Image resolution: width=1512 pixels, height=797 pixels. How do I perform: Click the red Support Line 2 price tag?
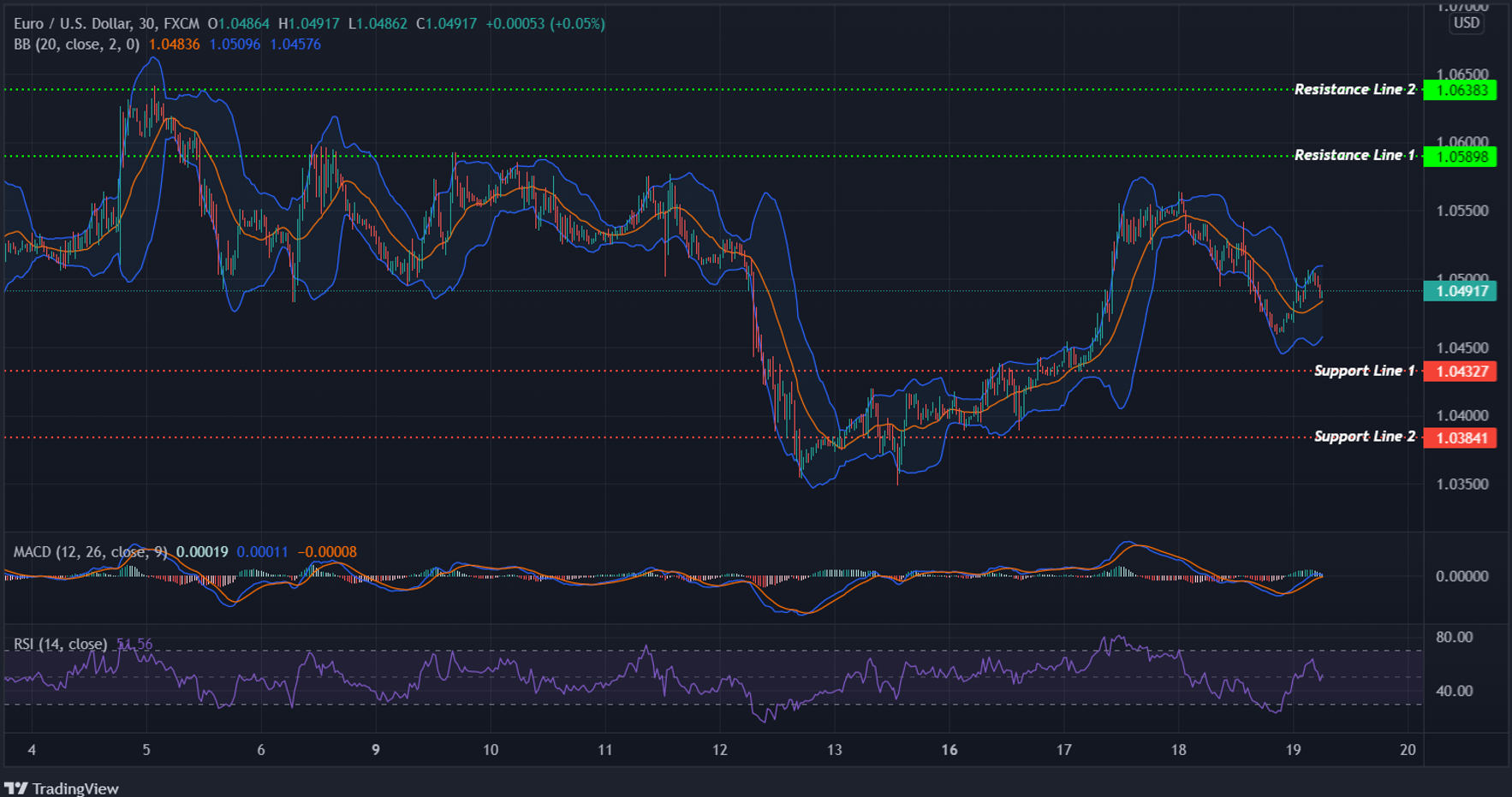(1460, 437)
